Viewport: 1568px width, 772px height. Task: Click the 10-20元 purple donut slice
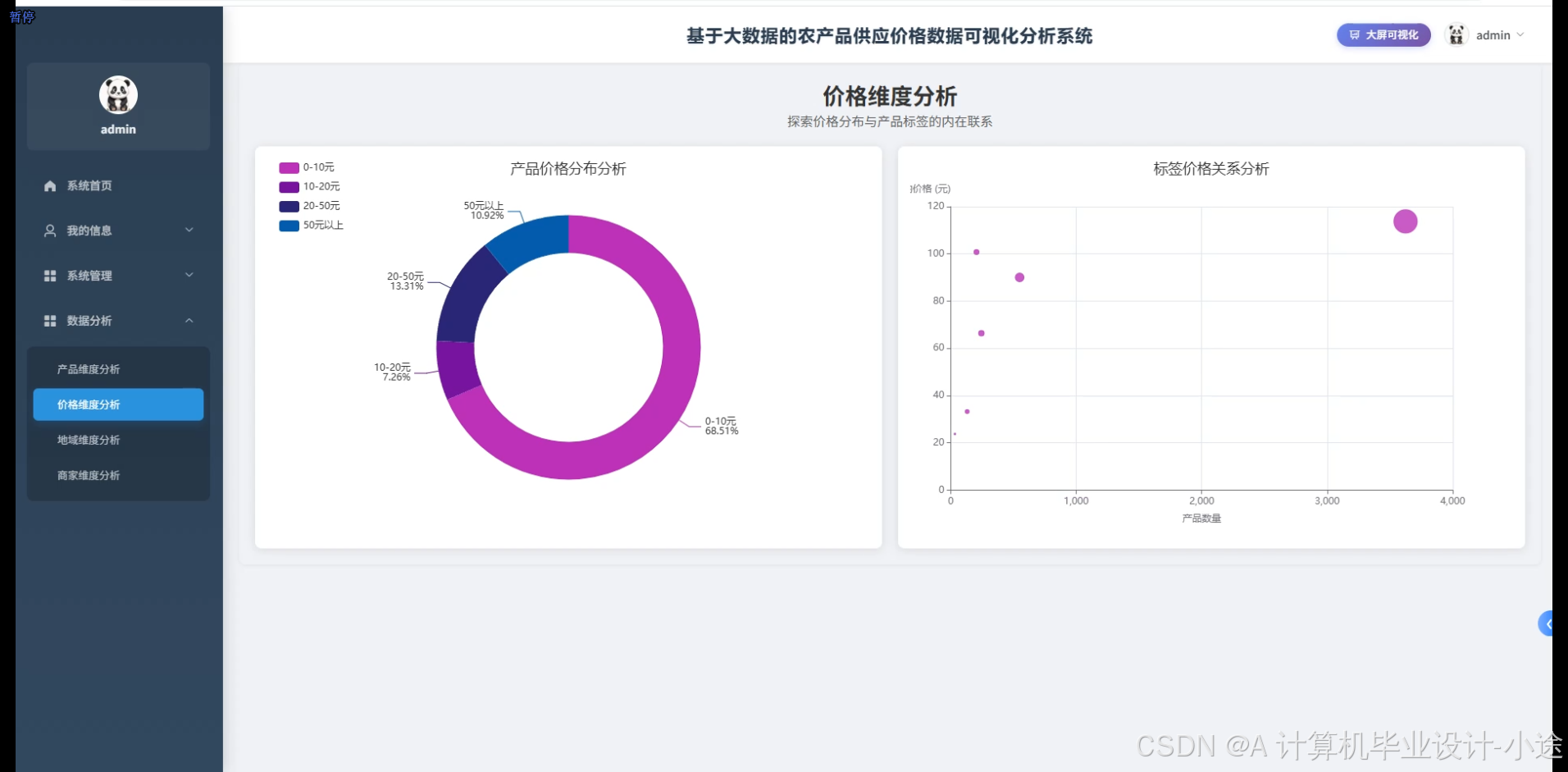point(457,368)
